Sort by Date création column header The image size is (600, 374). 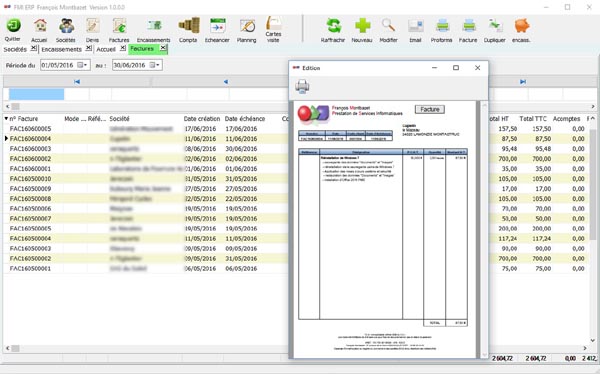tap(202, 119)
